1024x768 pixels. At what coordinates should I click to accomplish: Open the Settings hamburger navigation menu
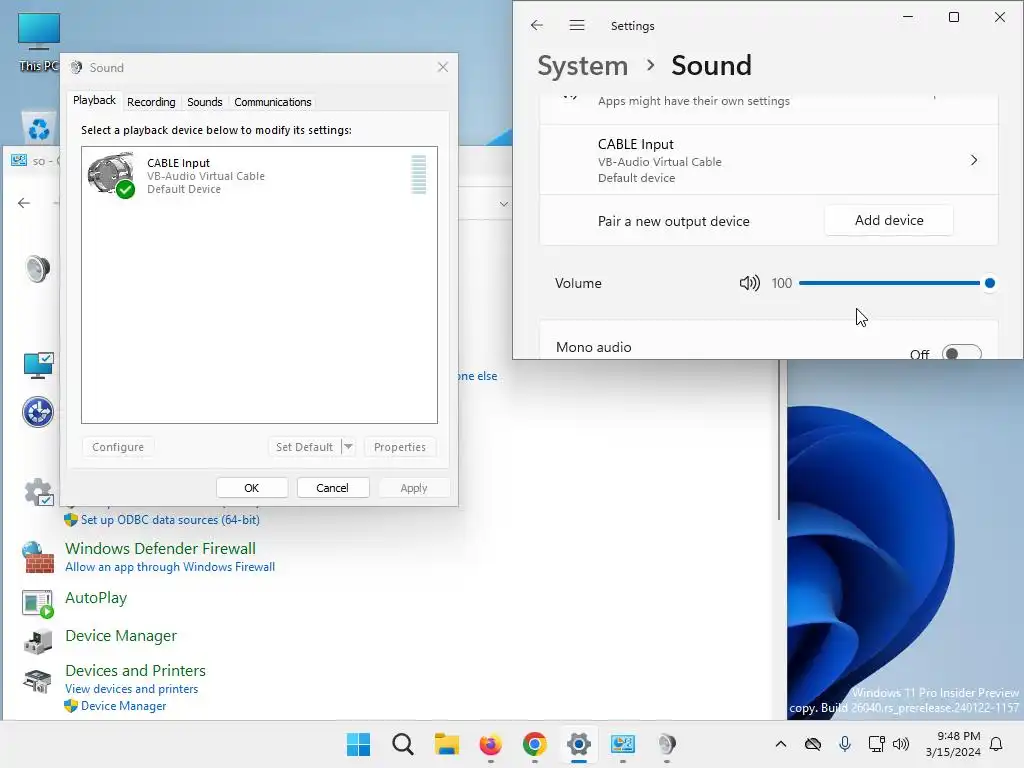(577, 25)
